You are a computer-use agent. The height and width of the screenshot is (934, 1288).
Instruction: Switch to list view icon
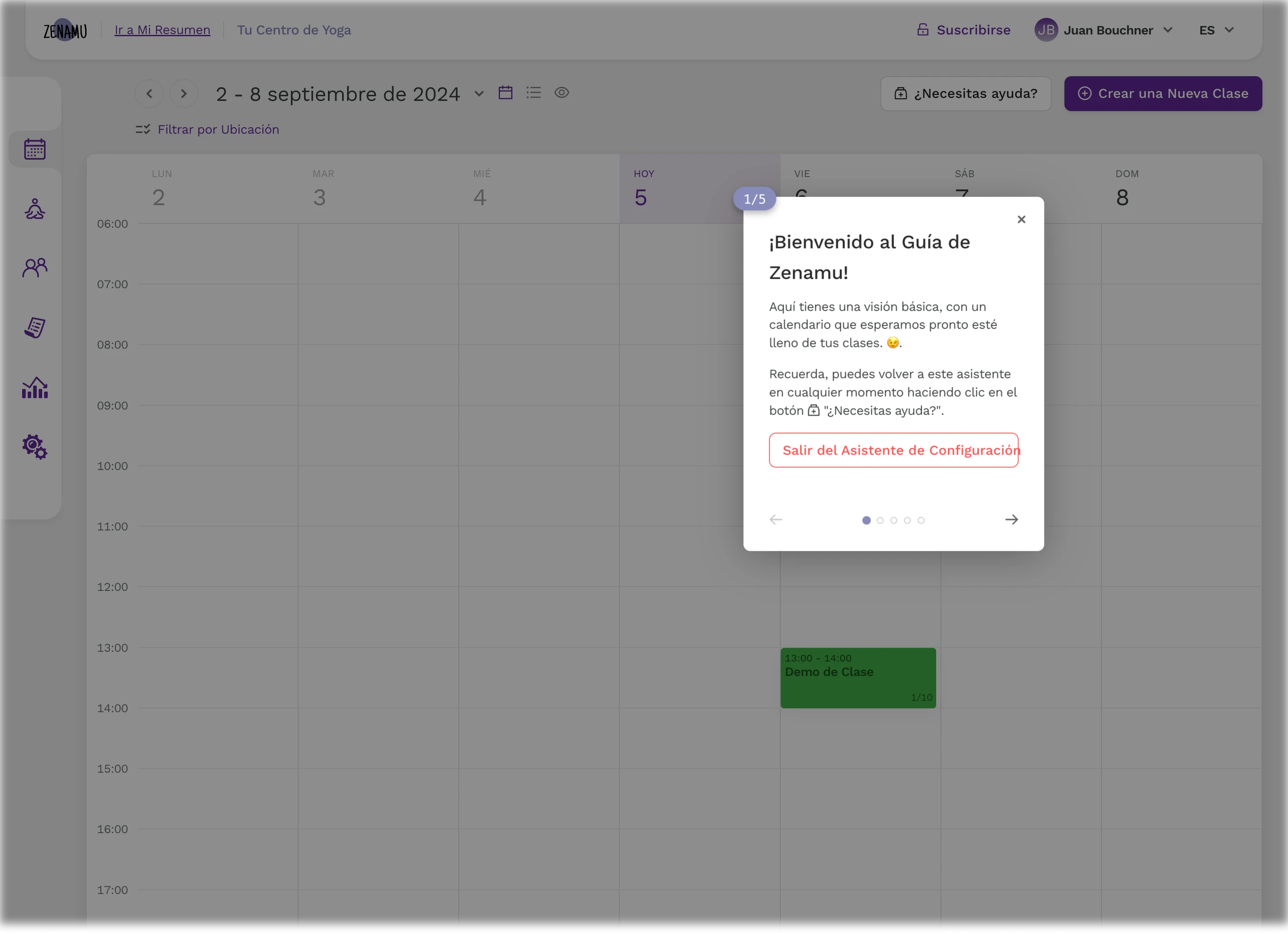(x=534, y=92)
